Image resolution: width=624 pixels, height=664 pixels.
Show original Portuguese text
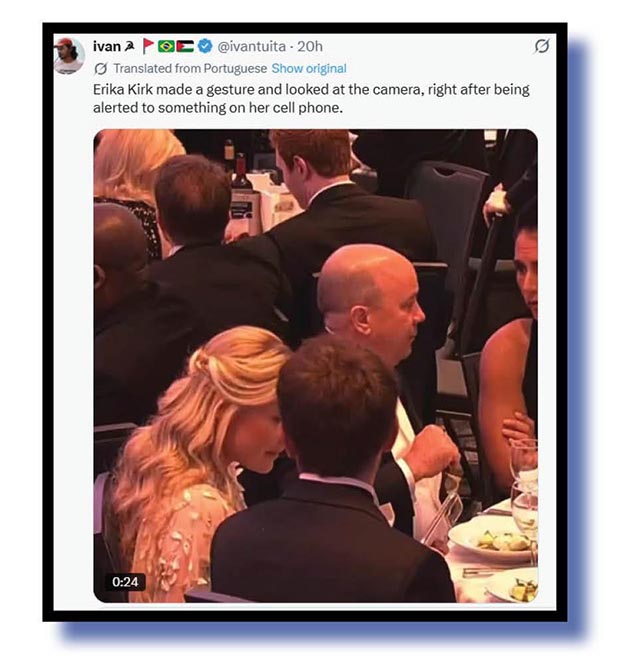pyautogui.click(x=309, y=69)
